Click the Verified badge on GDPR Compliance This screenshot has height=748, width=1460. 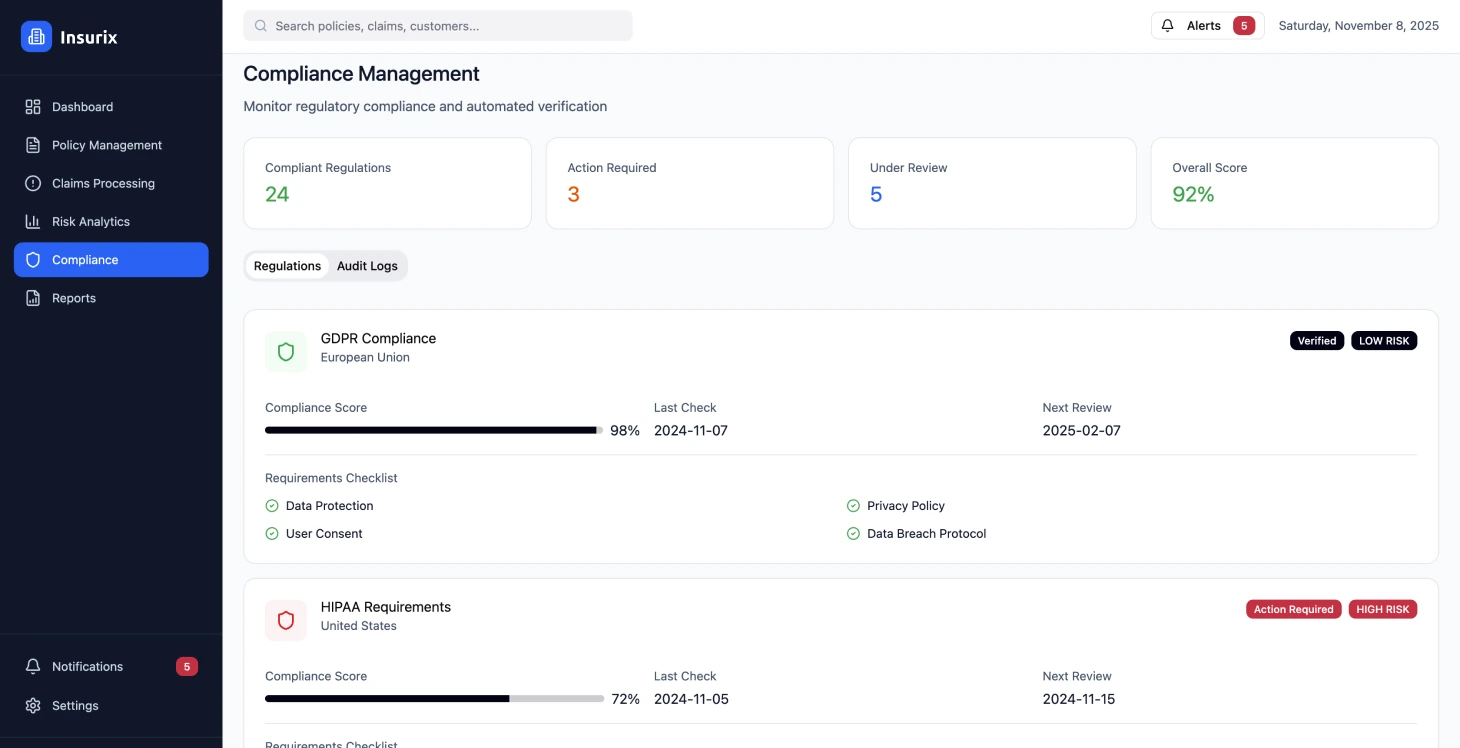[1316, 340]
